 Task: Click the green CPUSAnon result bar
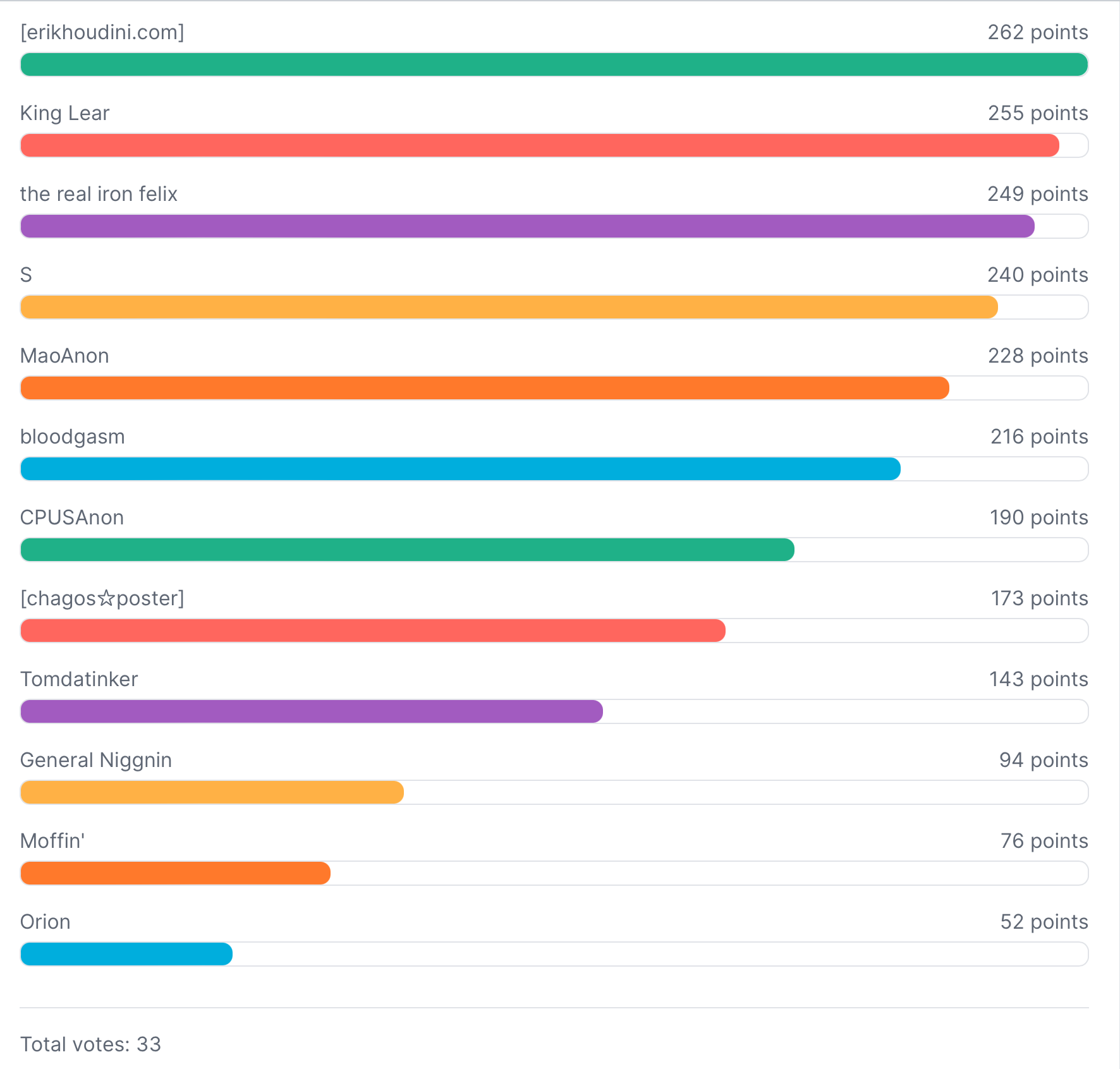click(x=407, y=550)
